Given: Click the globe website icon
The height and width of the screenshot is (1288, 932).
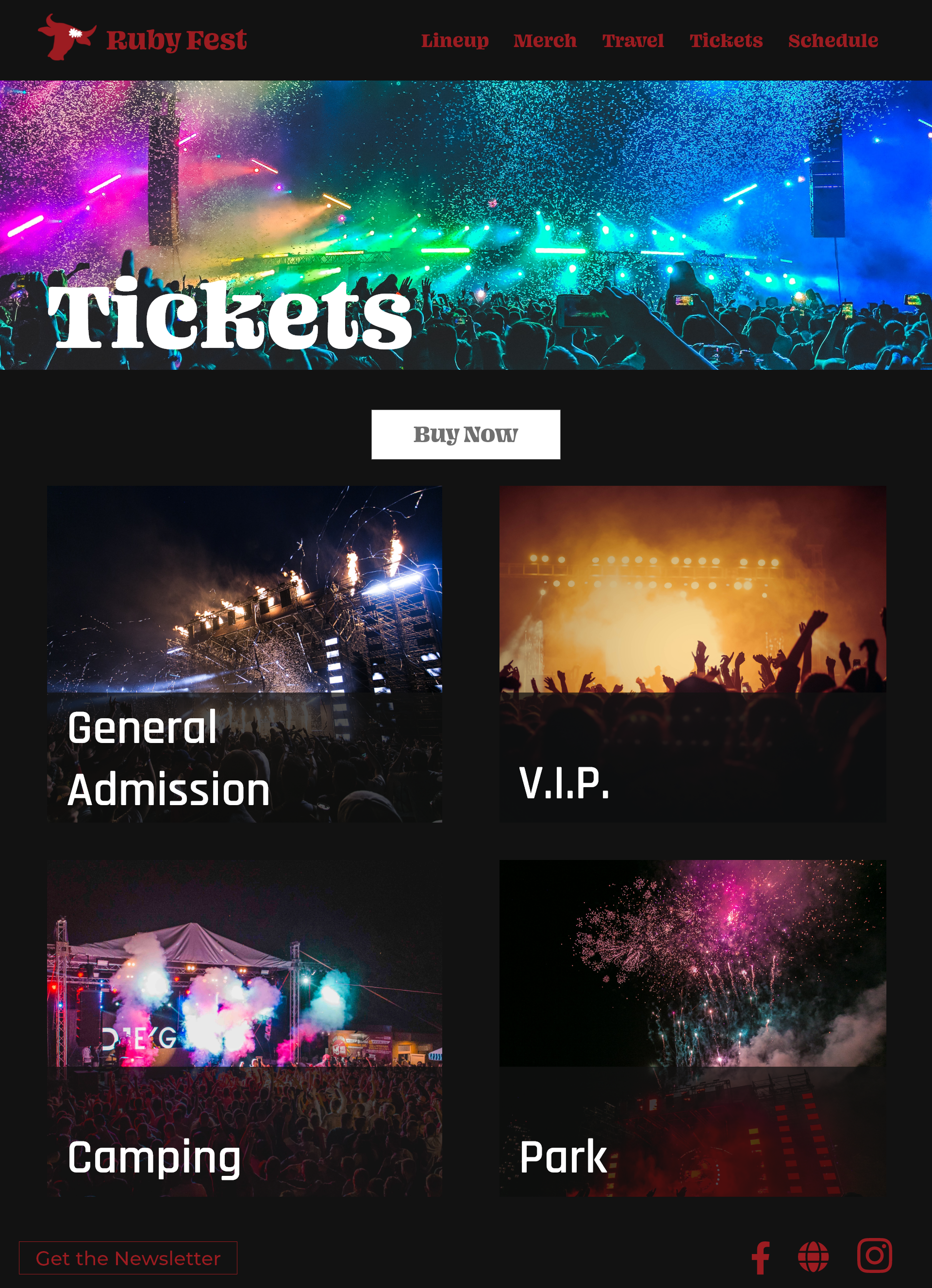Looking at the screenshot, I should tap(813, 1257).
